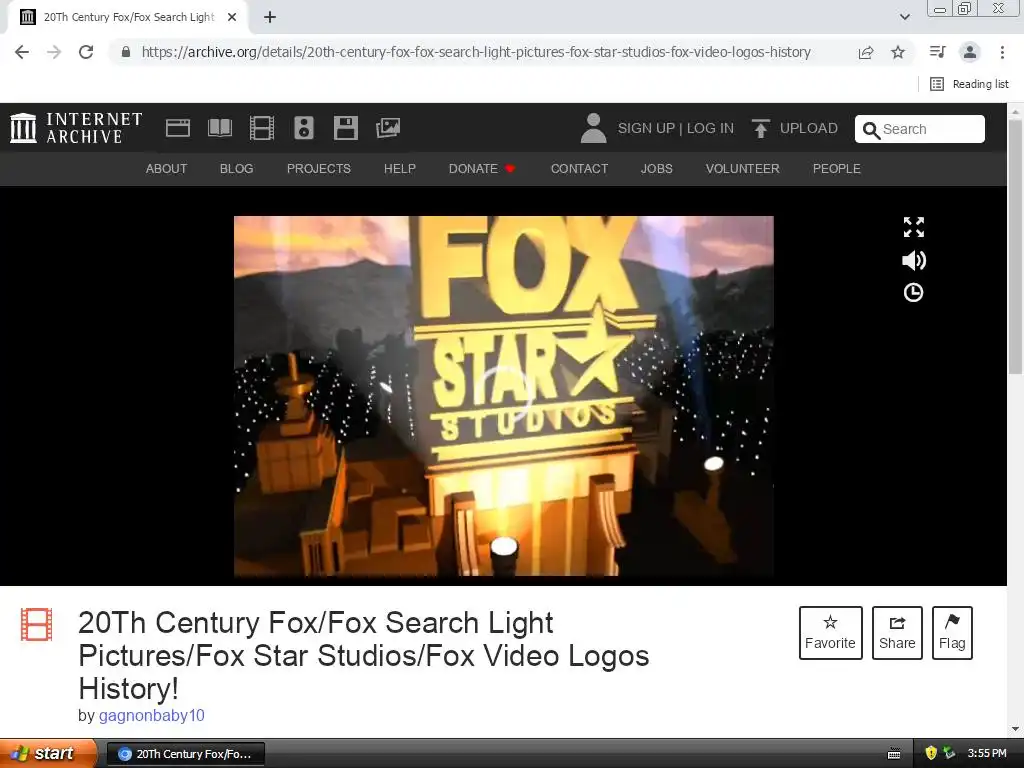The height and width of the screenshot is (768, 1024).
Task: Click the lock site information icon
Action: [x=126, y=52]
